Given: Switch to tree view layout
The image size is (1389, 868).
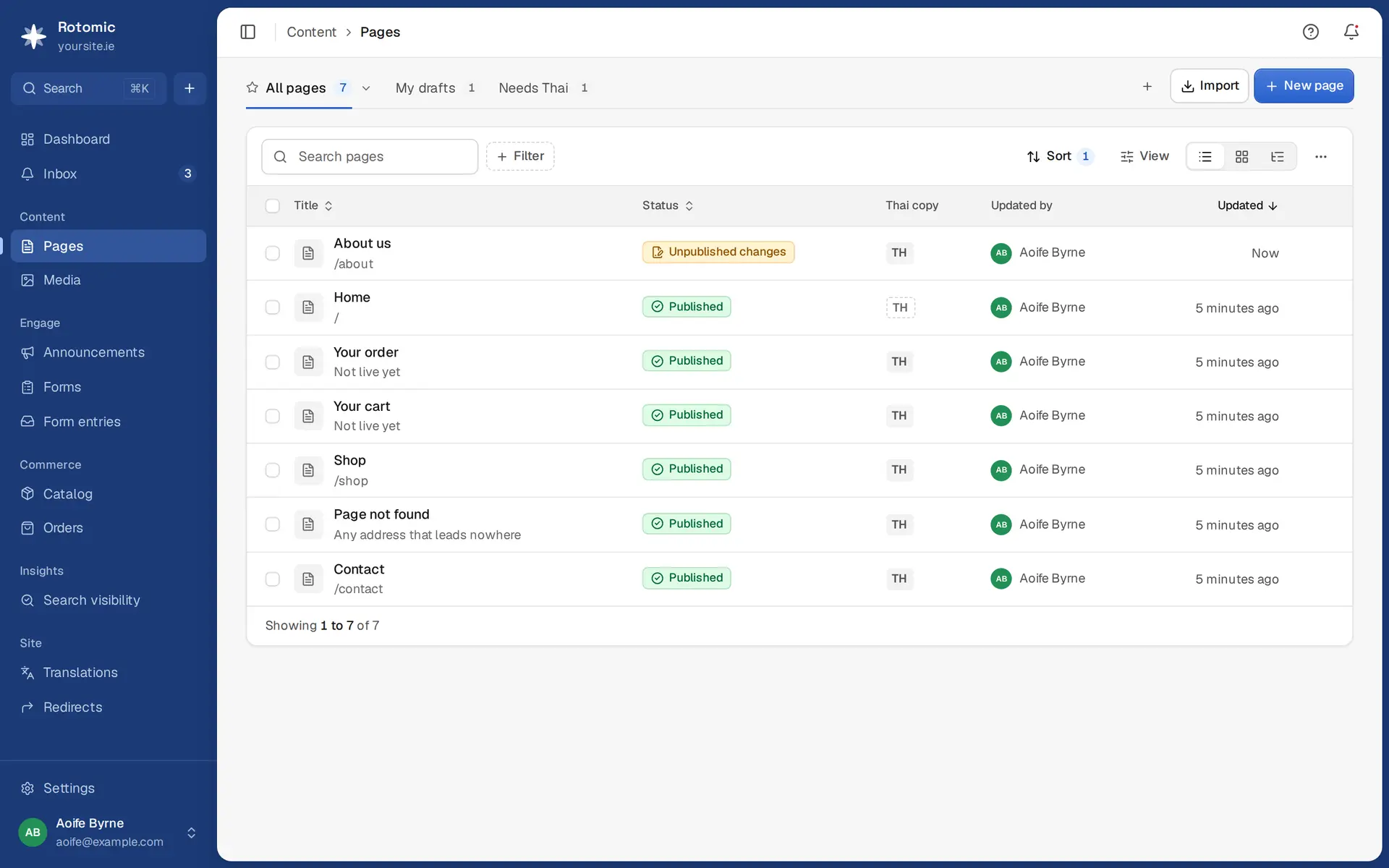Looking at the screenshot, I should click(1278, 157).
